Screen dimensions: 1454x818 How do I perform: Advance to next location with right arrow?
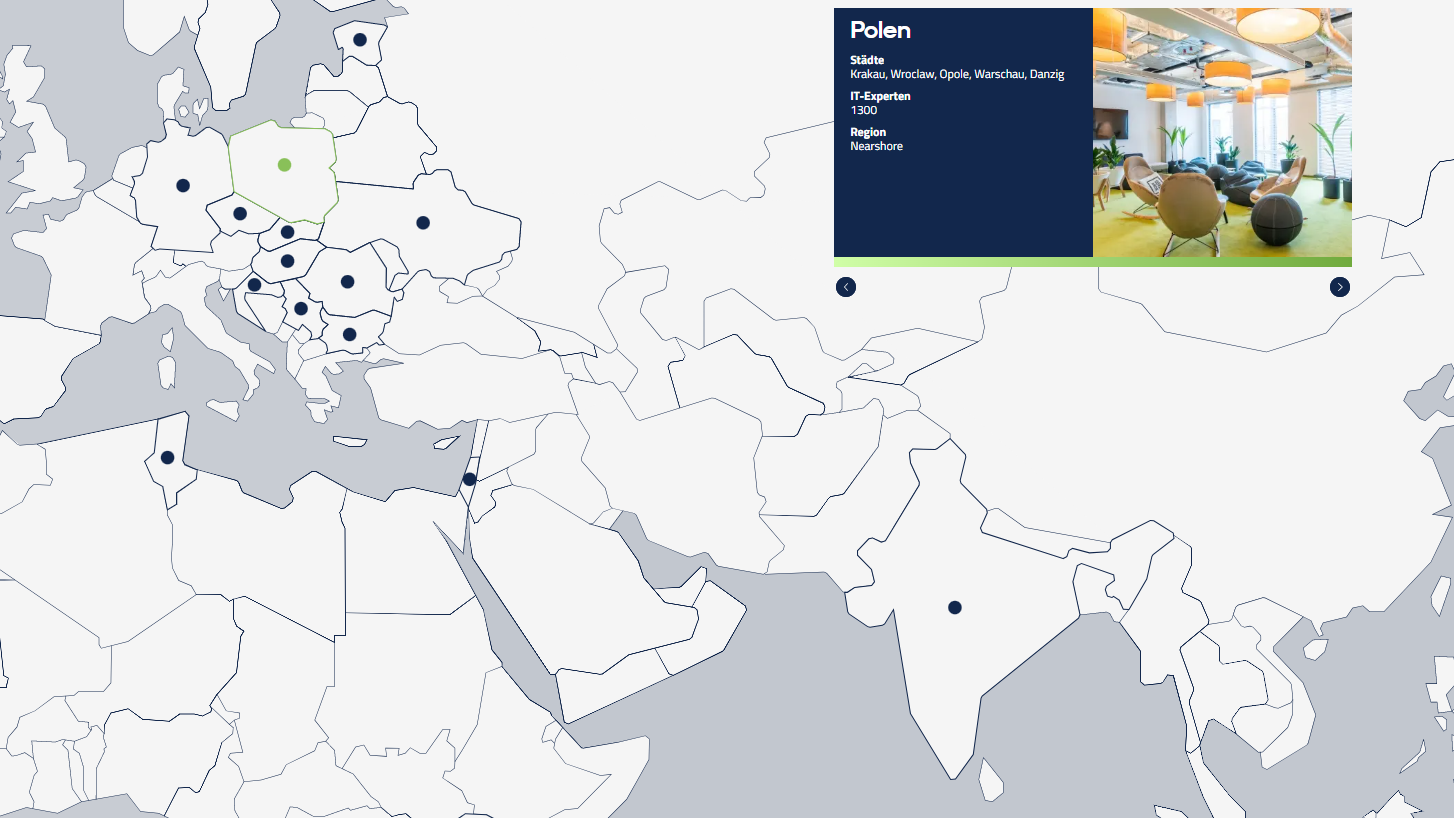1339,287
